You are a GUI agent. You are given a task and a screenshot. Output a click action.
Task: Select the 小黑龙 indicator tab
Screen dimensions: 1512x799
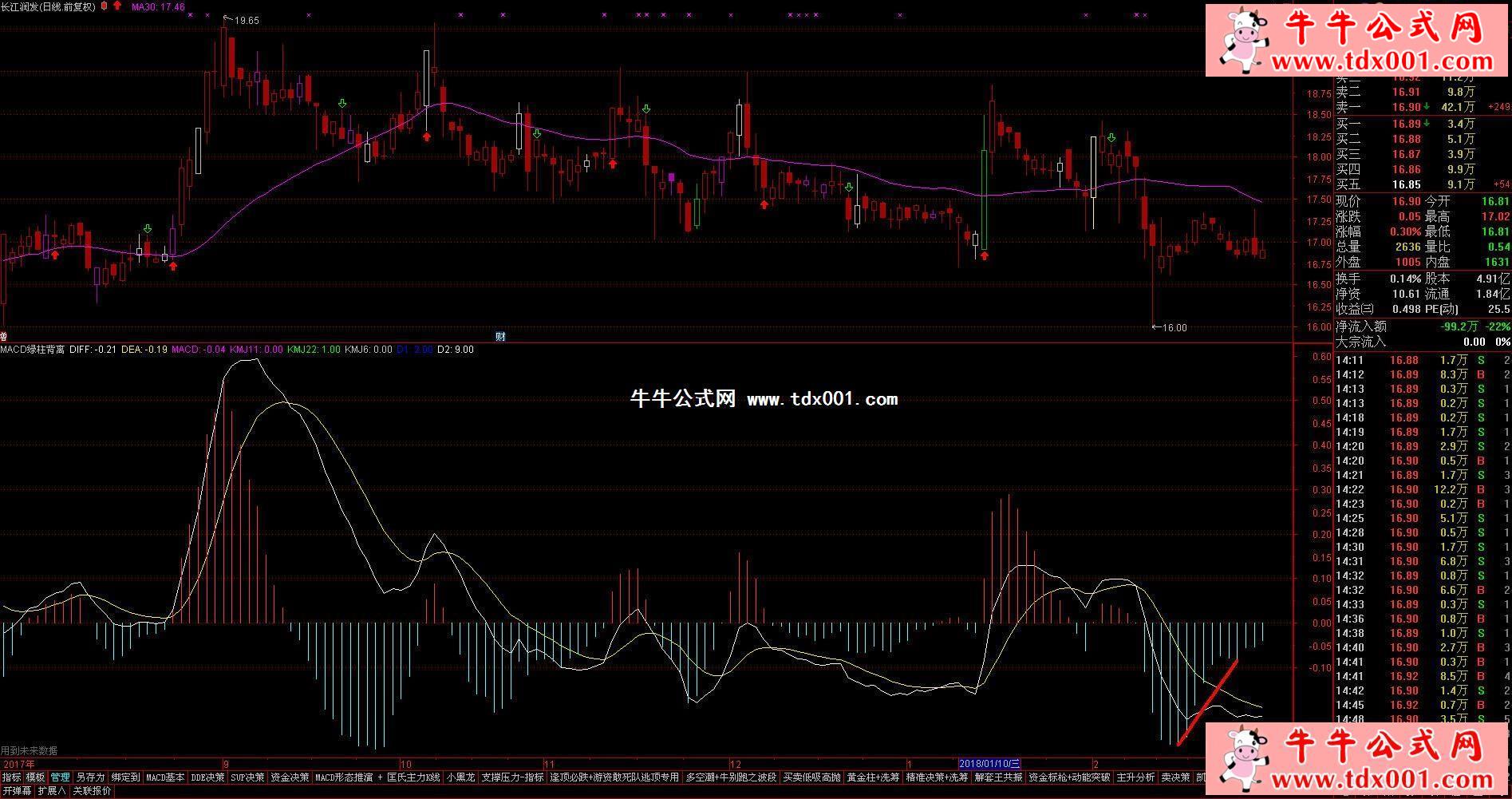point(460,777)
